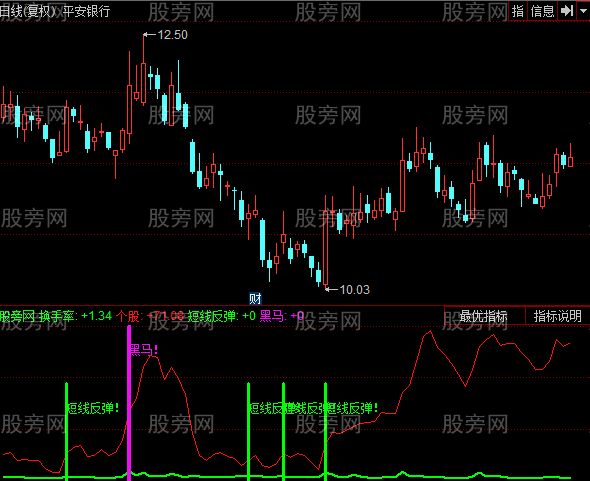Click the 换手率 indicator value label
The height and width of the screenshot is (481, 590).
(x=76, y=316)
